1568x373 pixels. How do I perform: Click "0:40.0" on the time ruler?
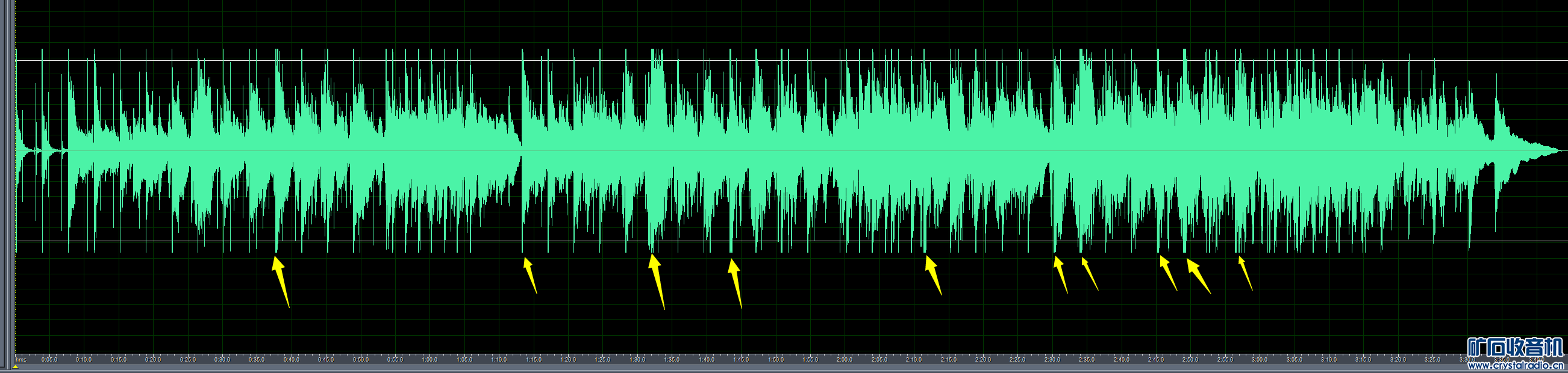pyautogui.click(x=292, y=360)
